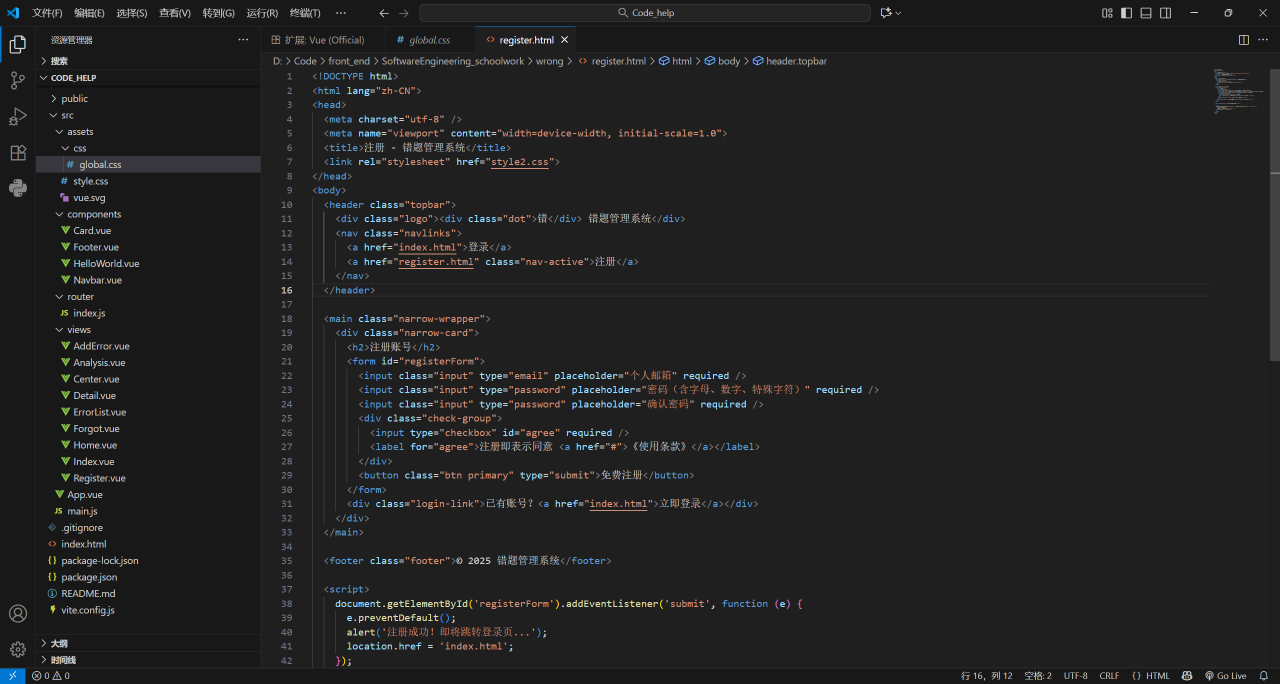This screenshot has height=684, width=1280.
Task: Close the register.html tab
Action: 564,40
